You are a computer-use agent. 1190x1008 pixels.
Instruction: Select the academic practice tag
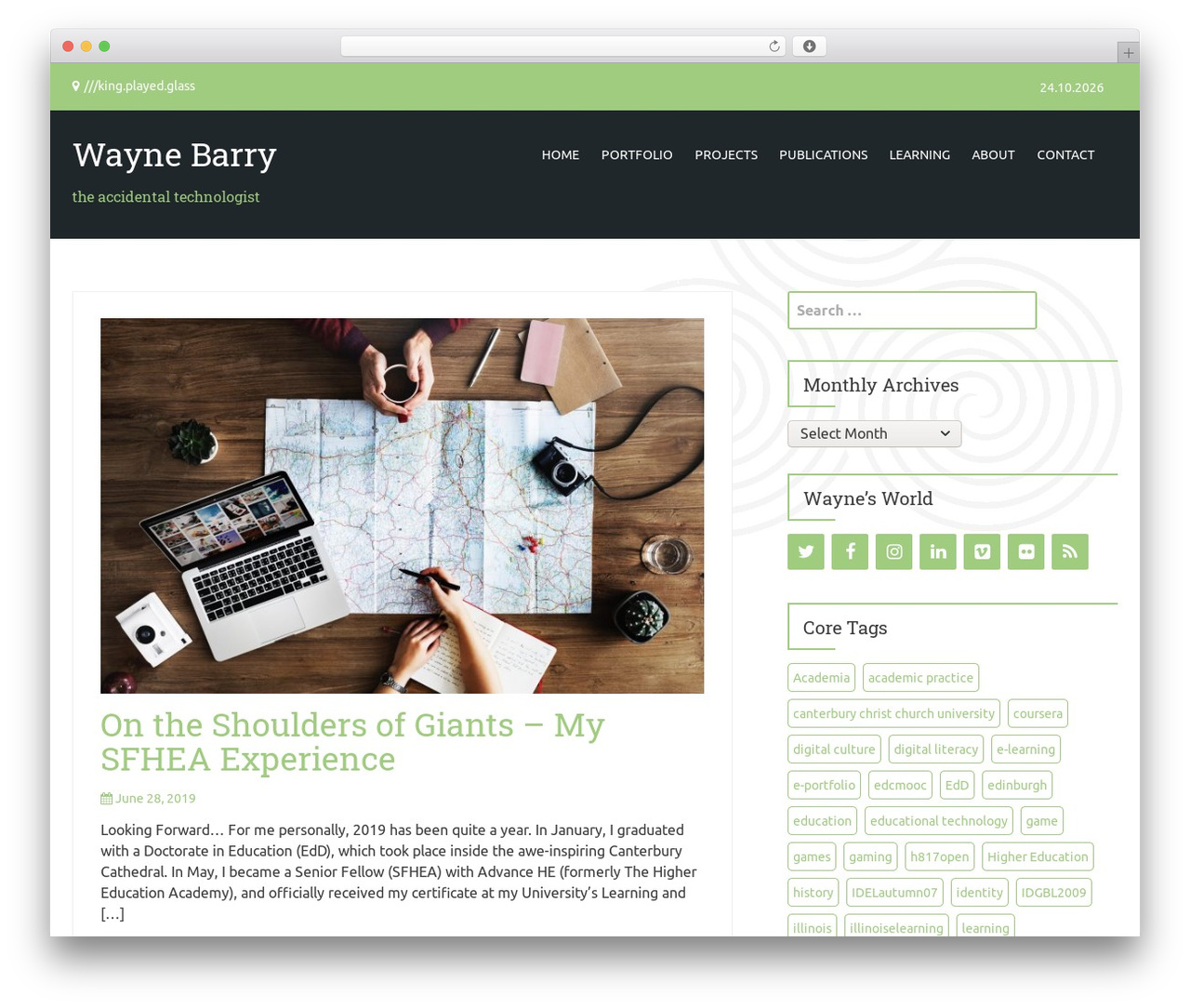point(920,678)
